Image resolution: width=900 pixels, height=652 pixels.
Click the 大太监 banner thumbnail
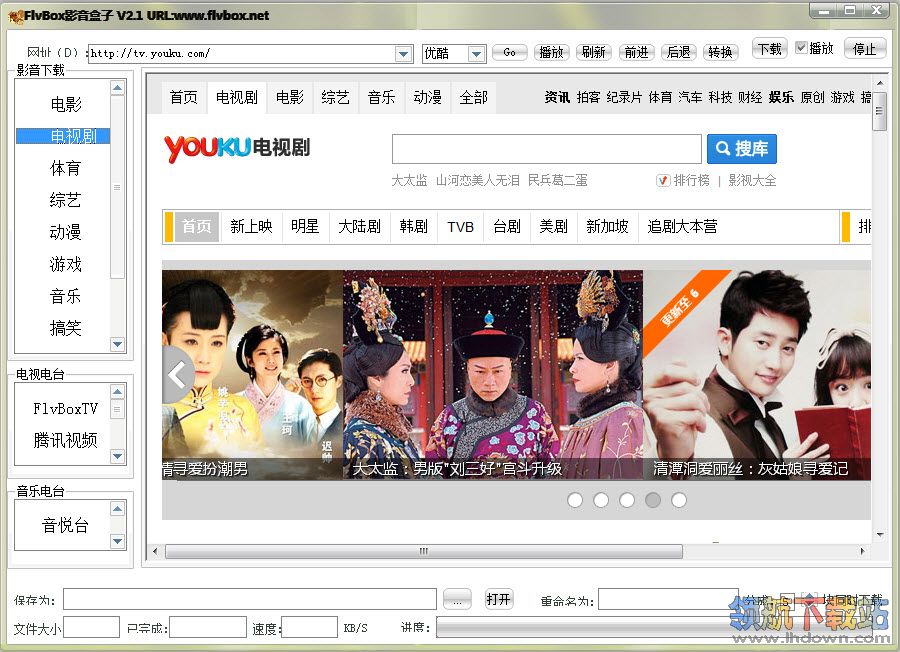(x=492, y=375)
